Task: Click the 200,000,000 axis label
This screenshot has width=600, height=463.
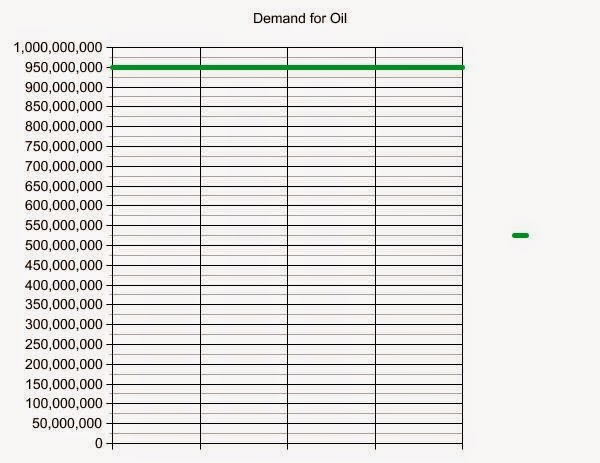Action: [x=64, y=364]
